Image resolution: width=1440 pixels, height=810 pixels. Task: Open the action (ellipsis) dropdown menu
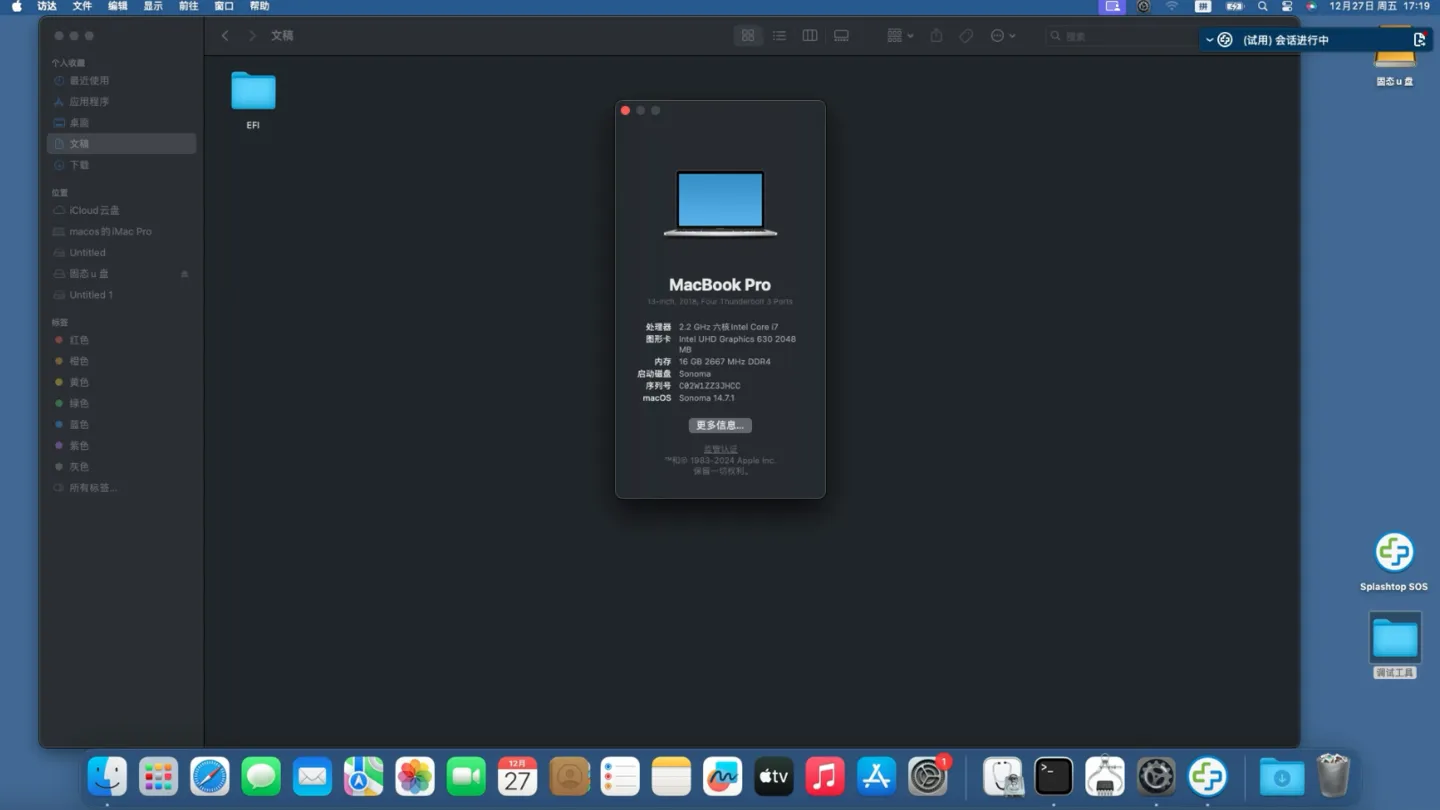click(1002, 36)
